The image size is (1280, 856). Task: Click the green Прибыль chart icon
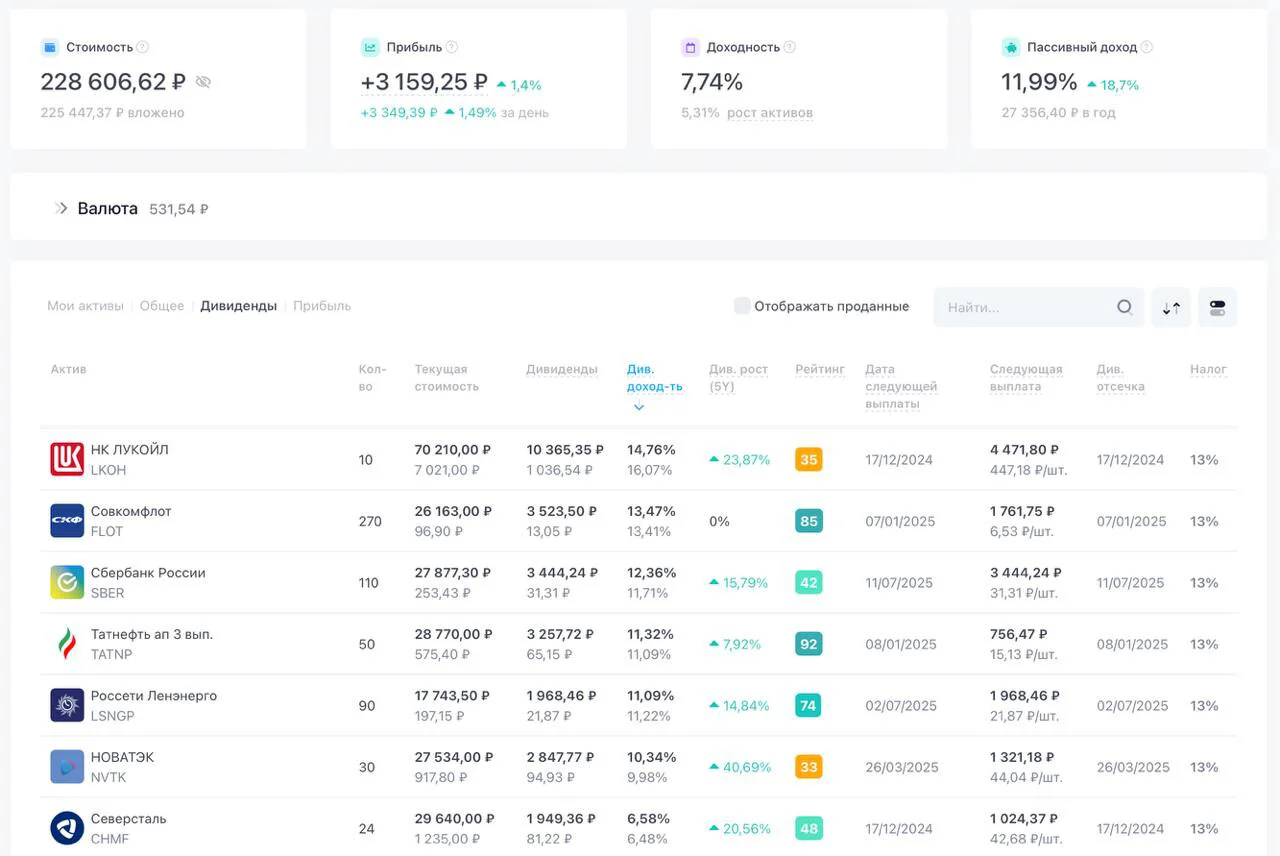click(370, 47)
